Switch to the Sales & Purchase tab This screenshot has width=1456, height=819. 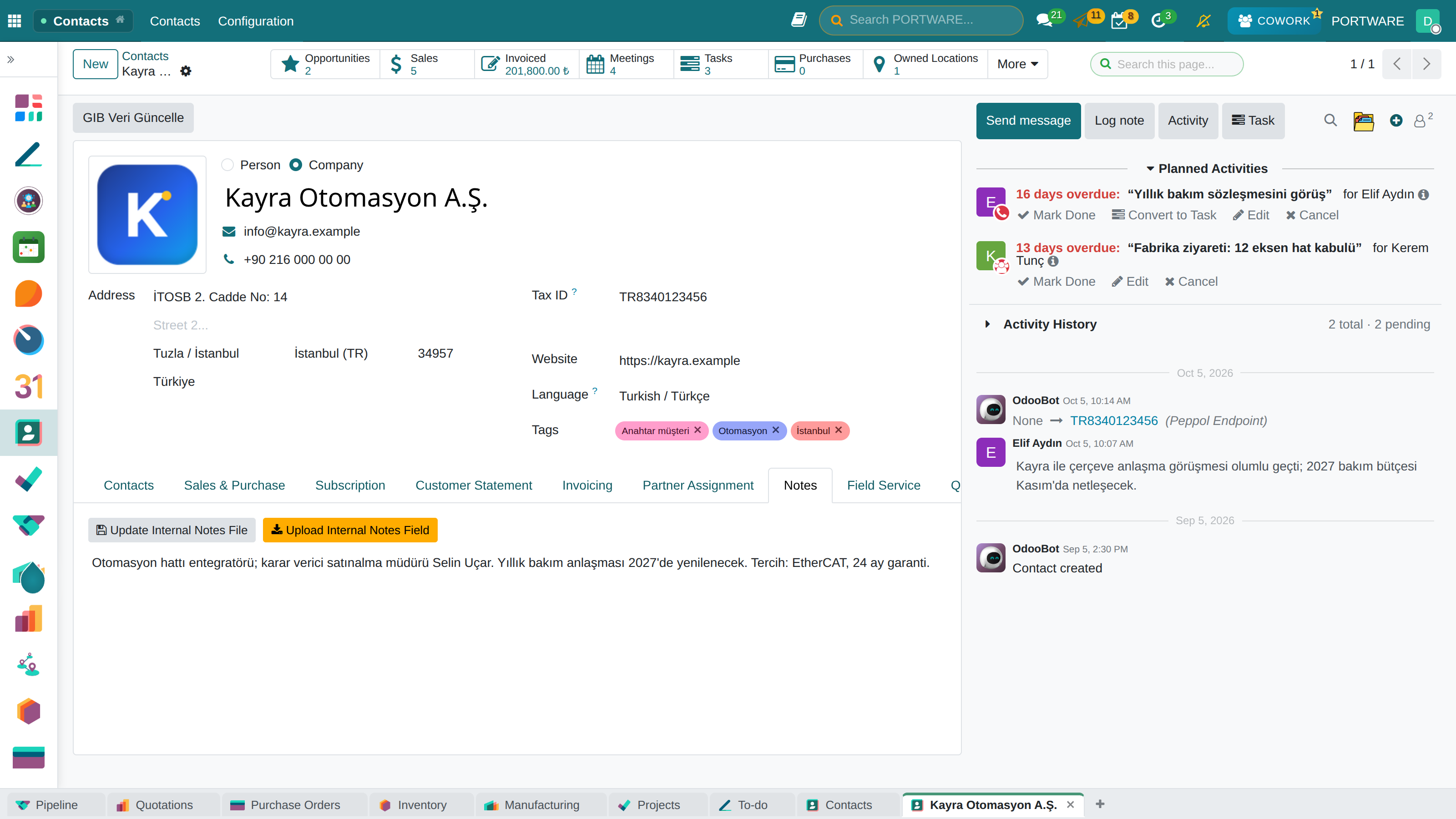pyautogui.click(x=234, y=485)
